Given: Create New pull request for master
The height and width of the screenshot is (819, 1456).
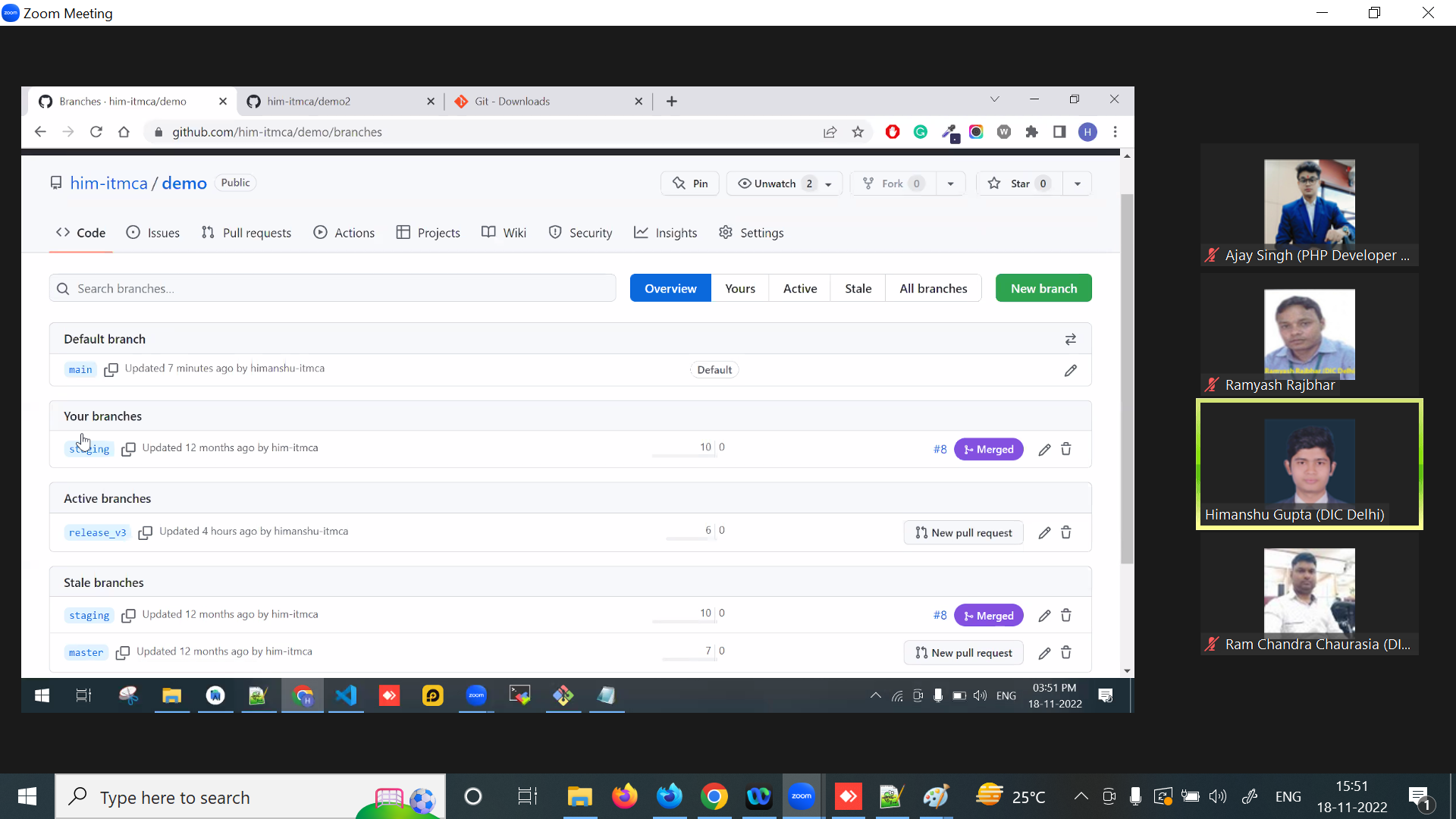Looking at the screenshot, I should (x=963, y=653).
